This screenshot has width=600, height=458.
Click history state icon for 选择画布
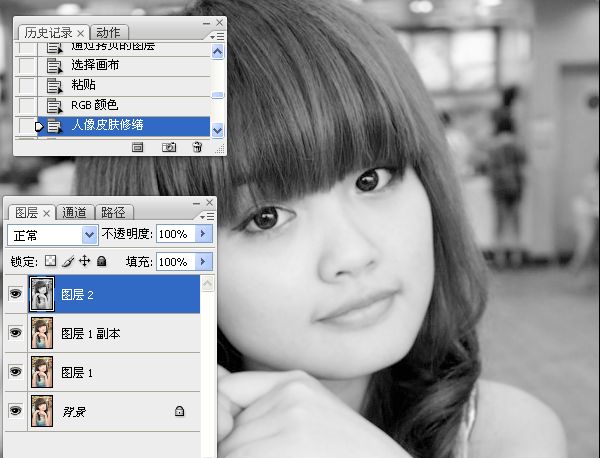click(54, 65)
